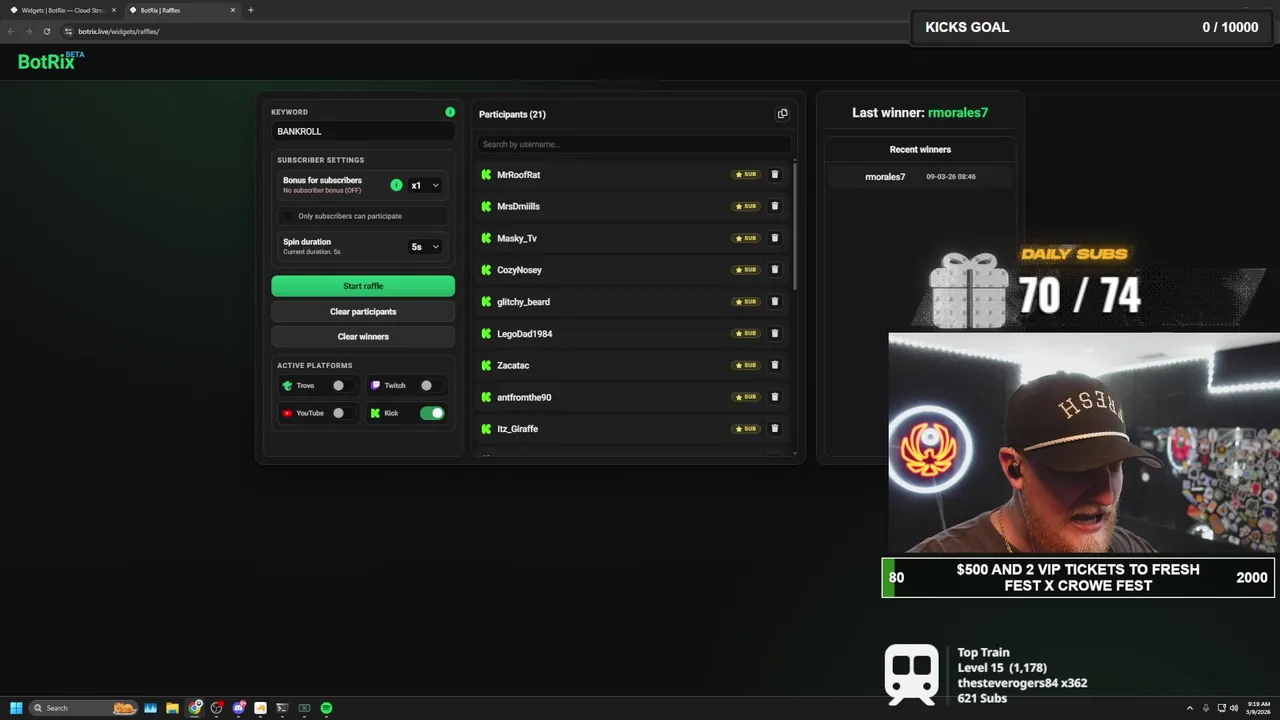
Task: Open Discord from the taskbar
Action: [x=238, y=708]
